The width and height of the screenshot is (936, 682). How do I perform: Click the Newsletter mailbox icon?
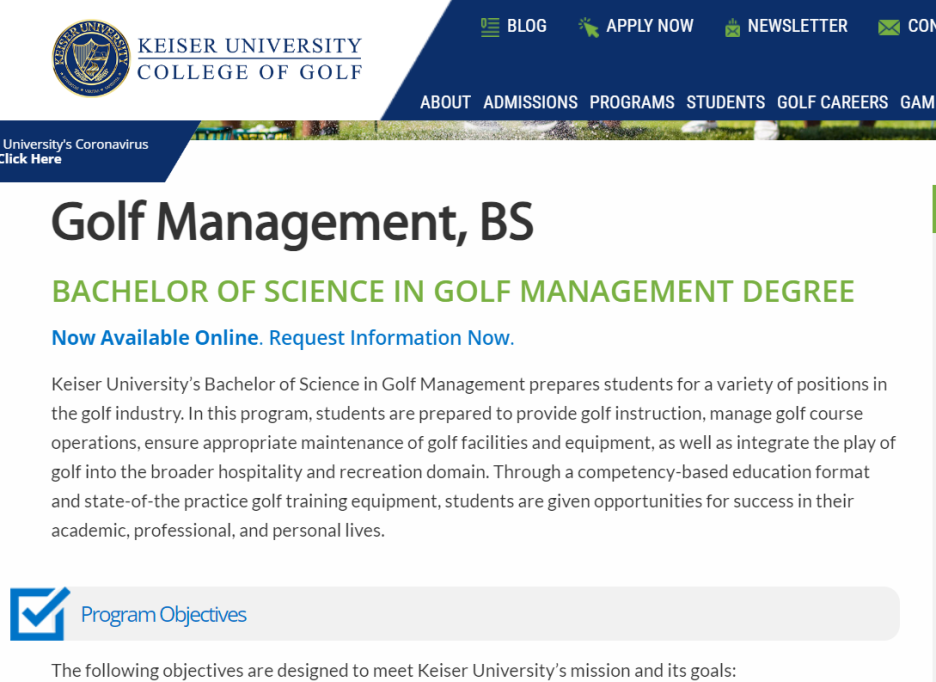tap(732, 27)
